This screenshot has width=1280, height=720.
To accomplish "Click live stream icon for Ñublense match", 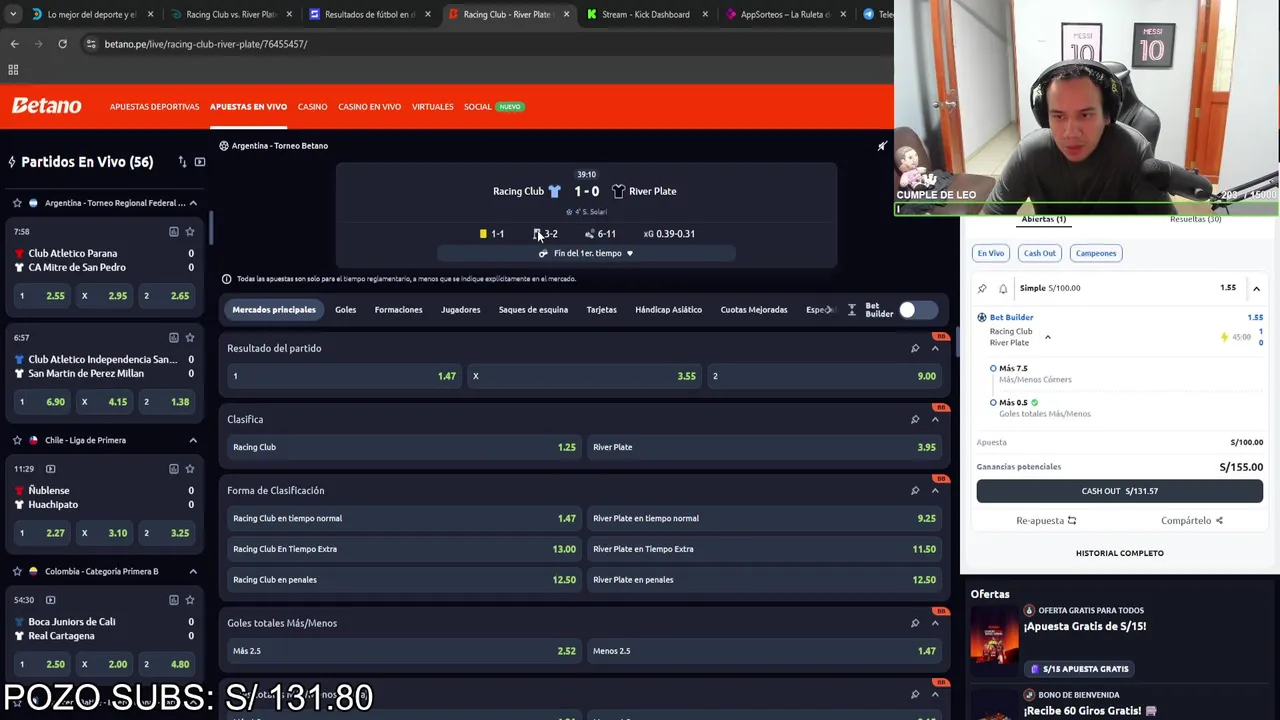I will pyautogui.click(x=50, y=469).
